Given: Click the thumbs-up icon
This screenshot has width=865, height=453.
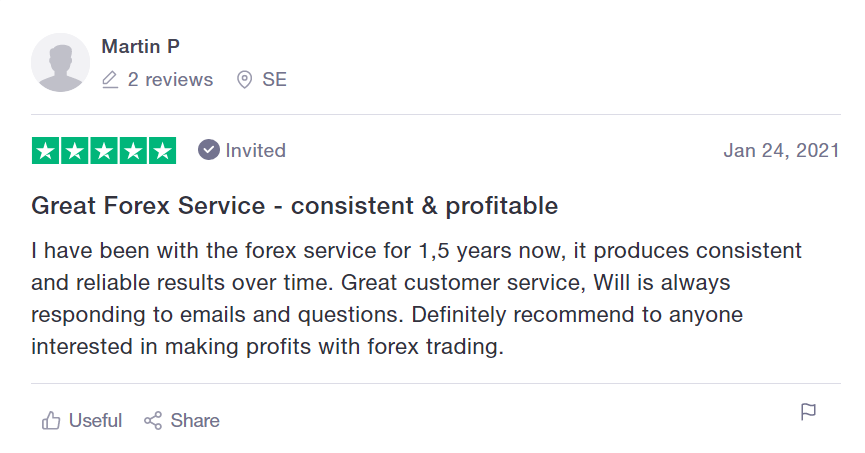Looking at the screenshot, I should pyautogui.click(x=51, y=420).
